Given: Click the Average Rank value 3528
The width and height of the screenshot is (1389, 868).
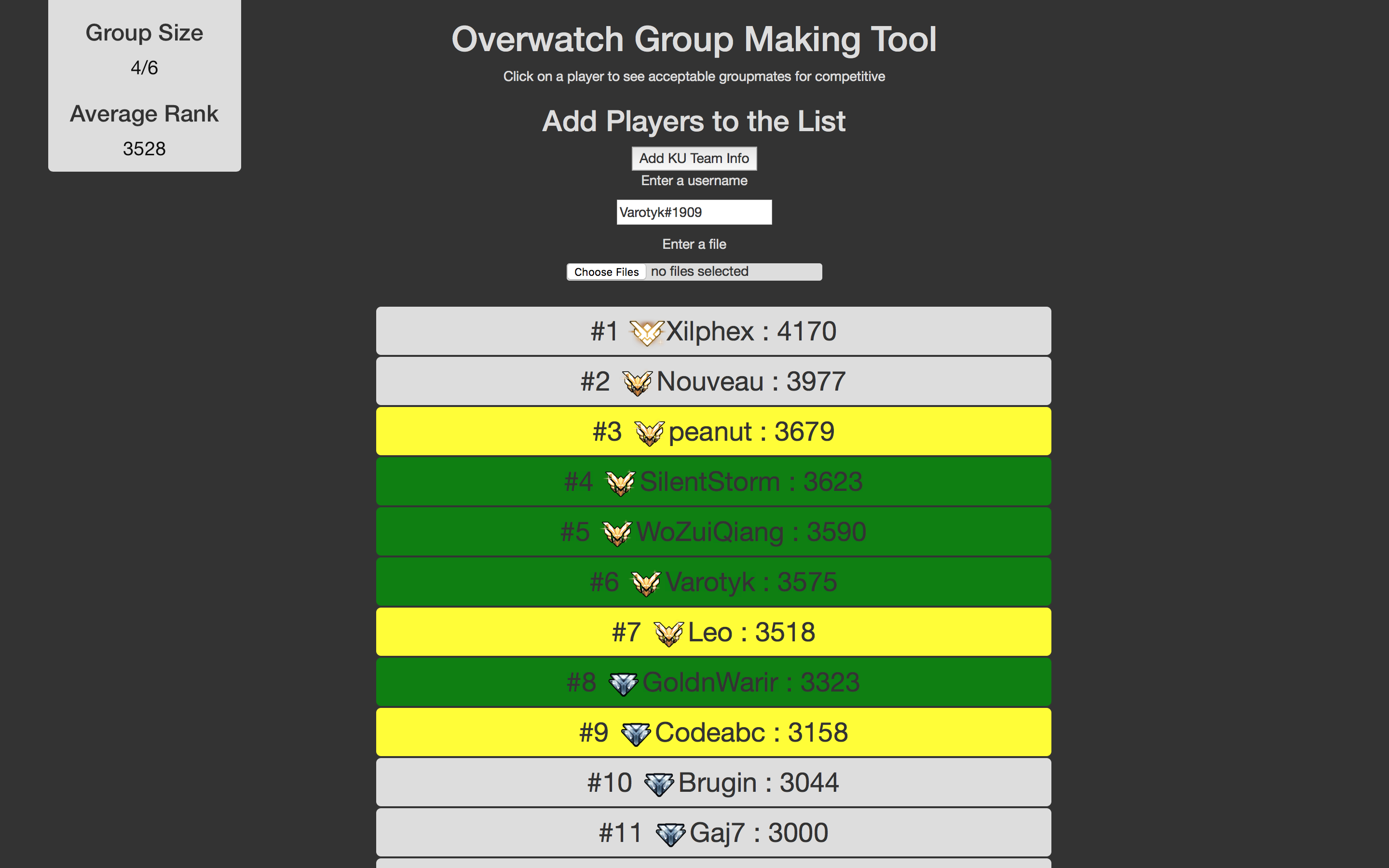Looking at the screenshot, I should pos(144,149).
